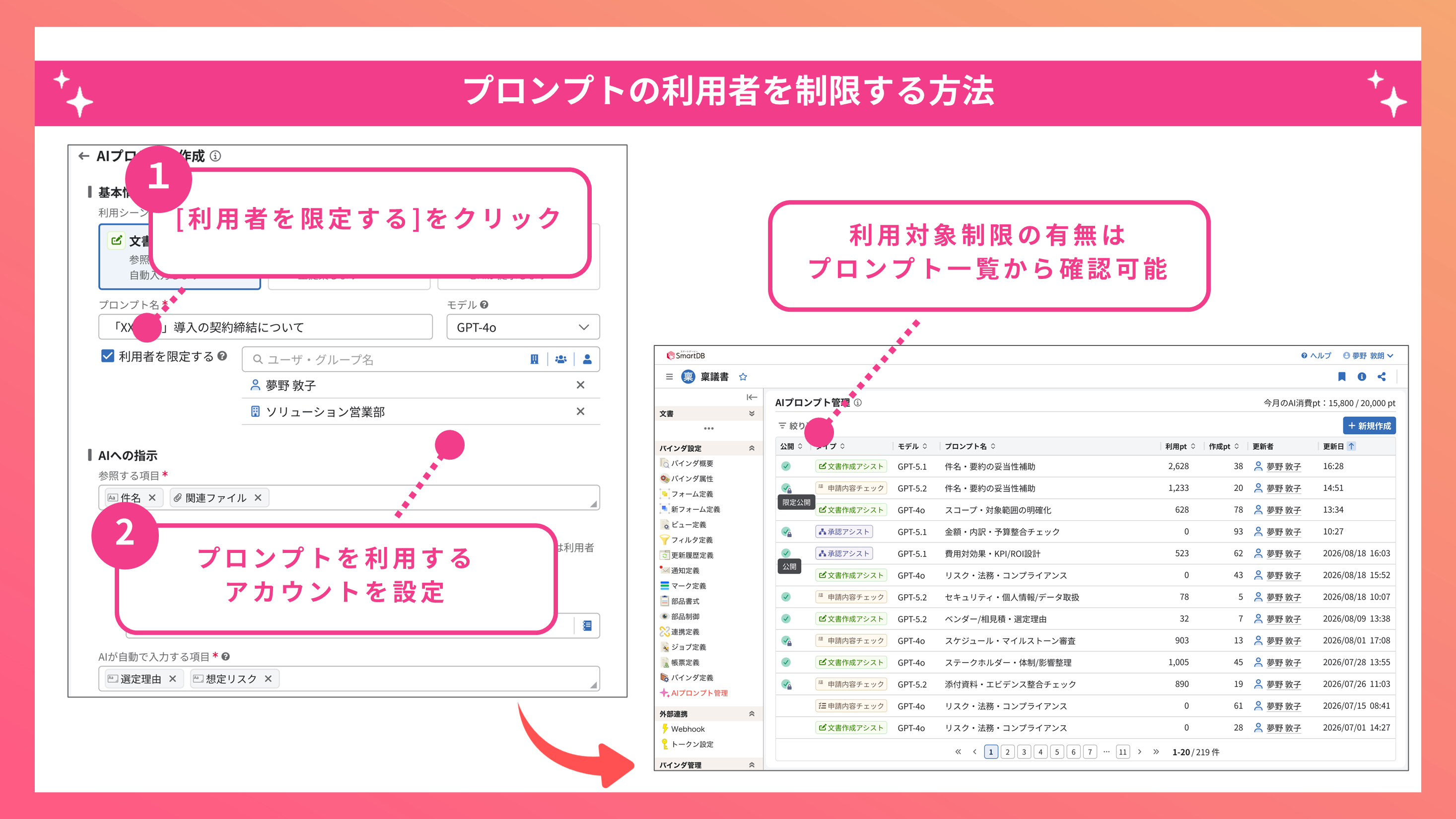This screenshot has width=1456, height=819.
Task: Collapse the バインダ管理 sidebar section
Action: 751,765
